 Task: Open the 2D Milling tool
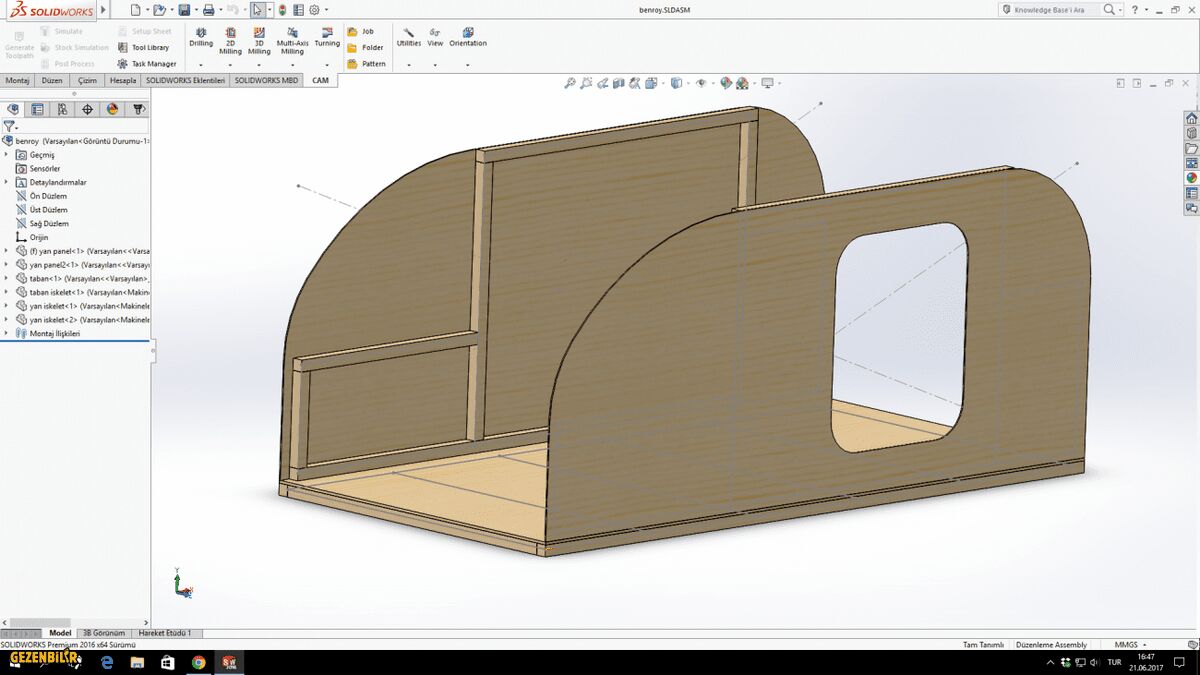230,40
